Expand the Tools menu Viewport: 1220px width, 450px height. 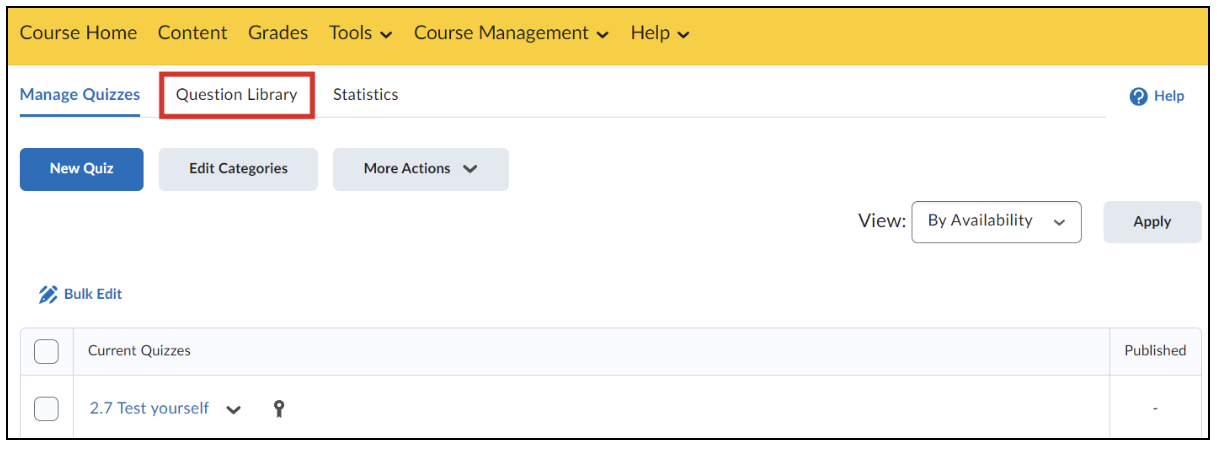(x=361, y=33)
